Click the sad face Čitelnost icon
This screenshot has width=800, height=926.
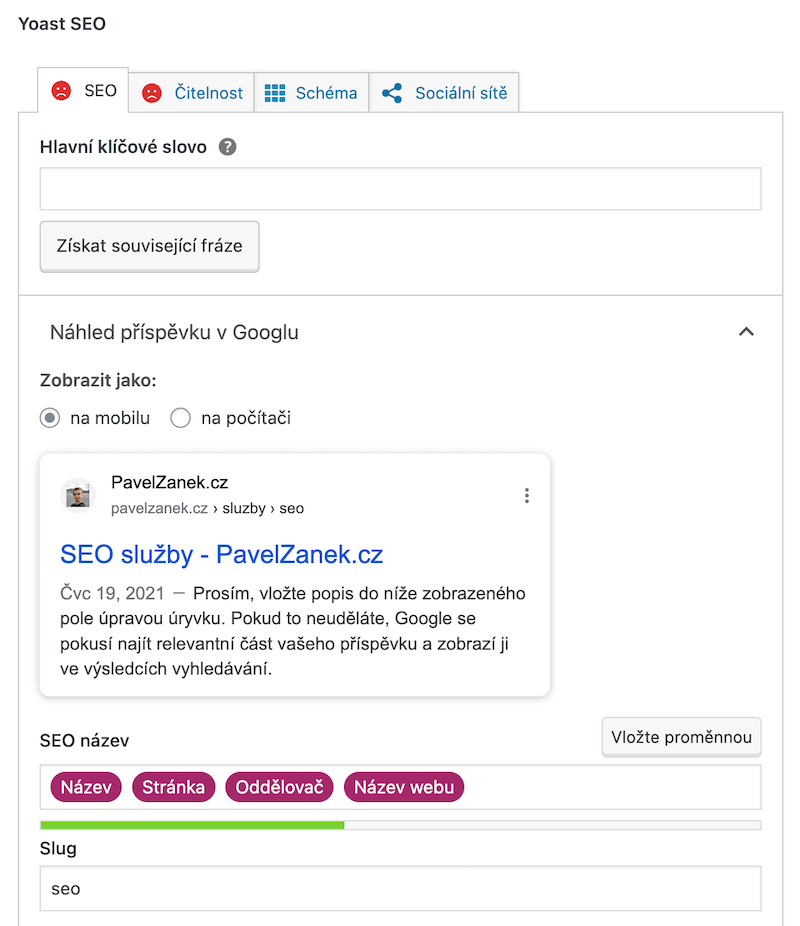point(151,93)
